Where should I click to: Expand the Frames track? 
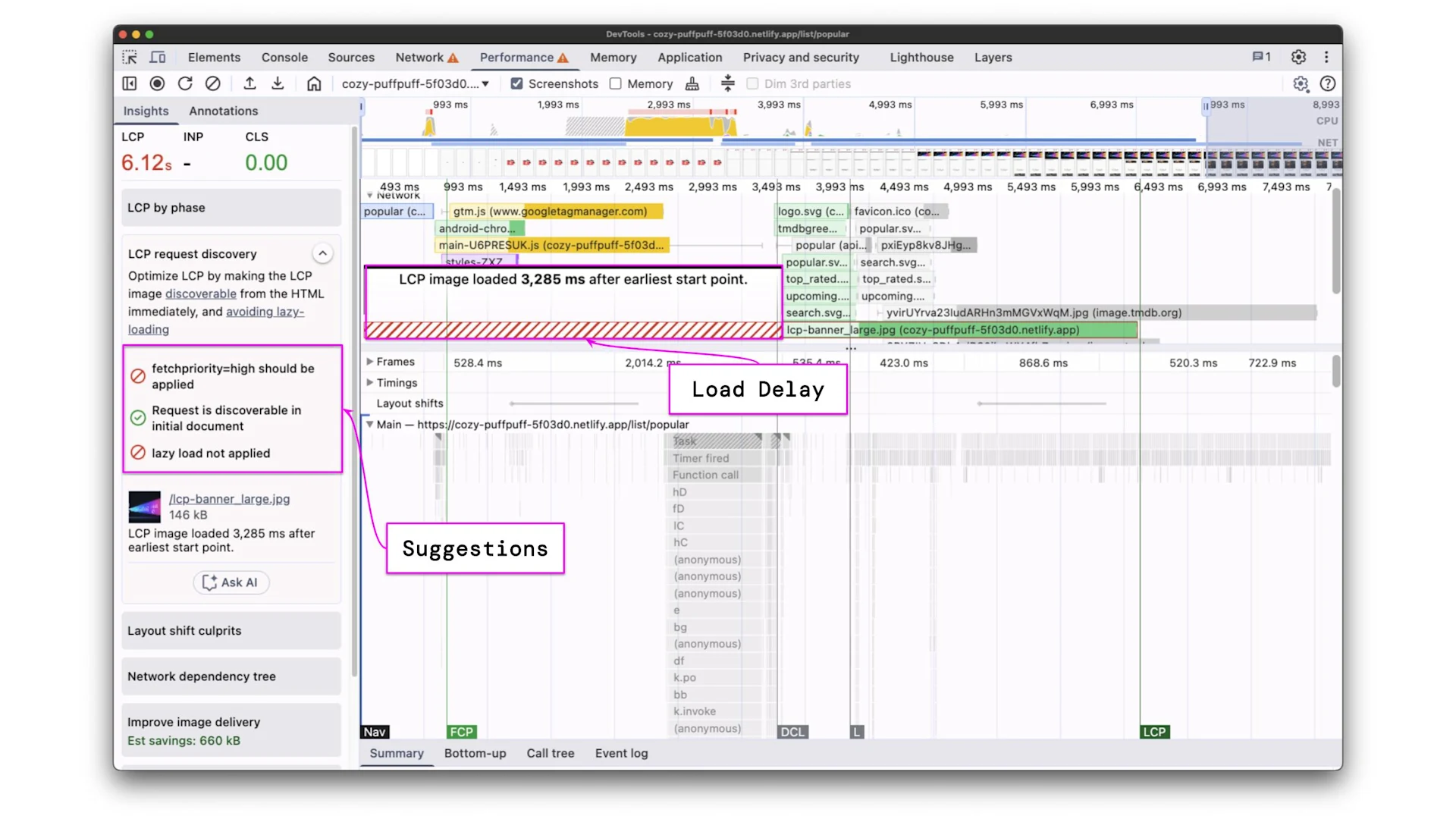(370, 362)
